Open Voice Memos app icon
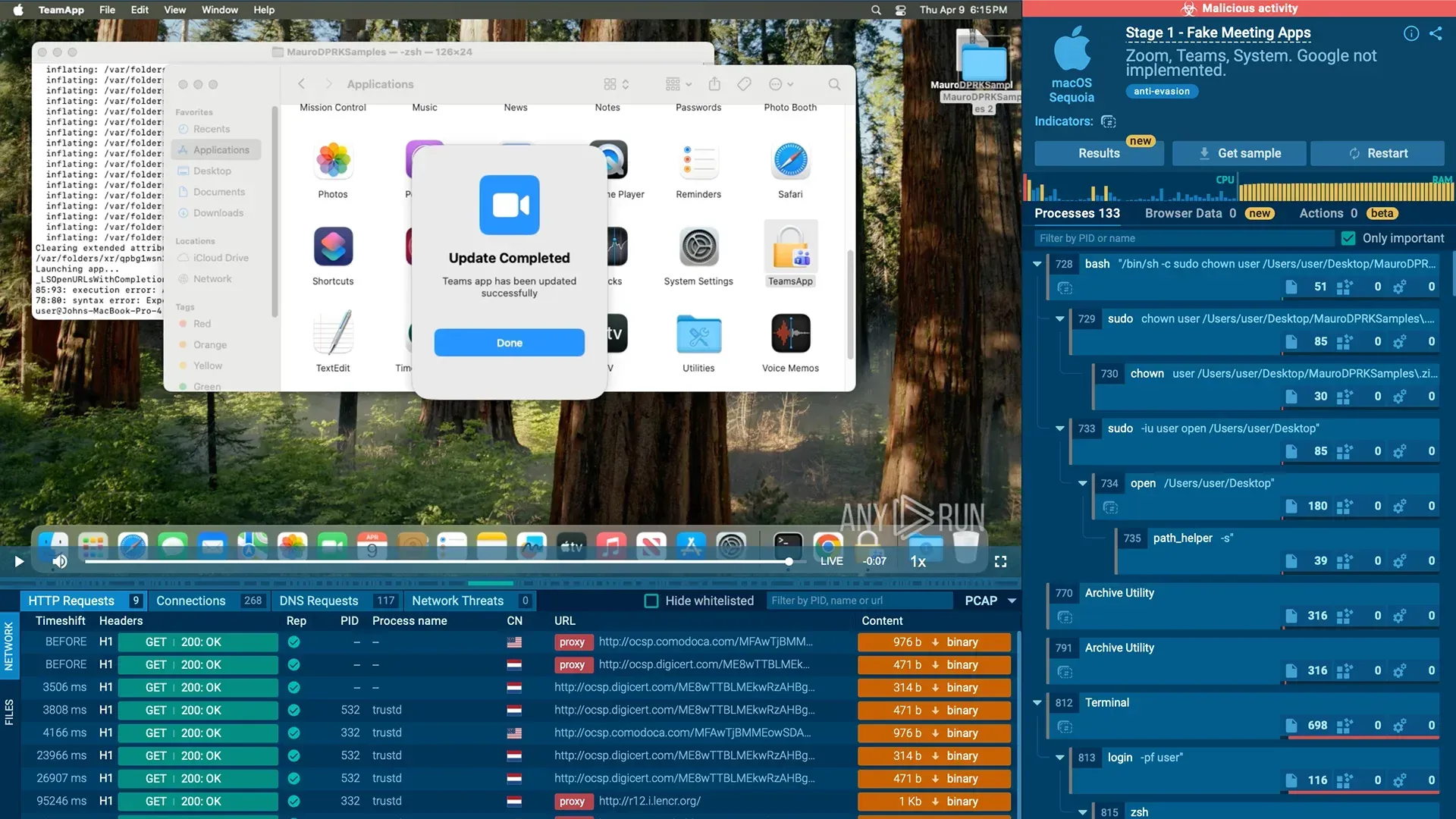Screen dimensions: 1456x819 [x=790, y=334]
